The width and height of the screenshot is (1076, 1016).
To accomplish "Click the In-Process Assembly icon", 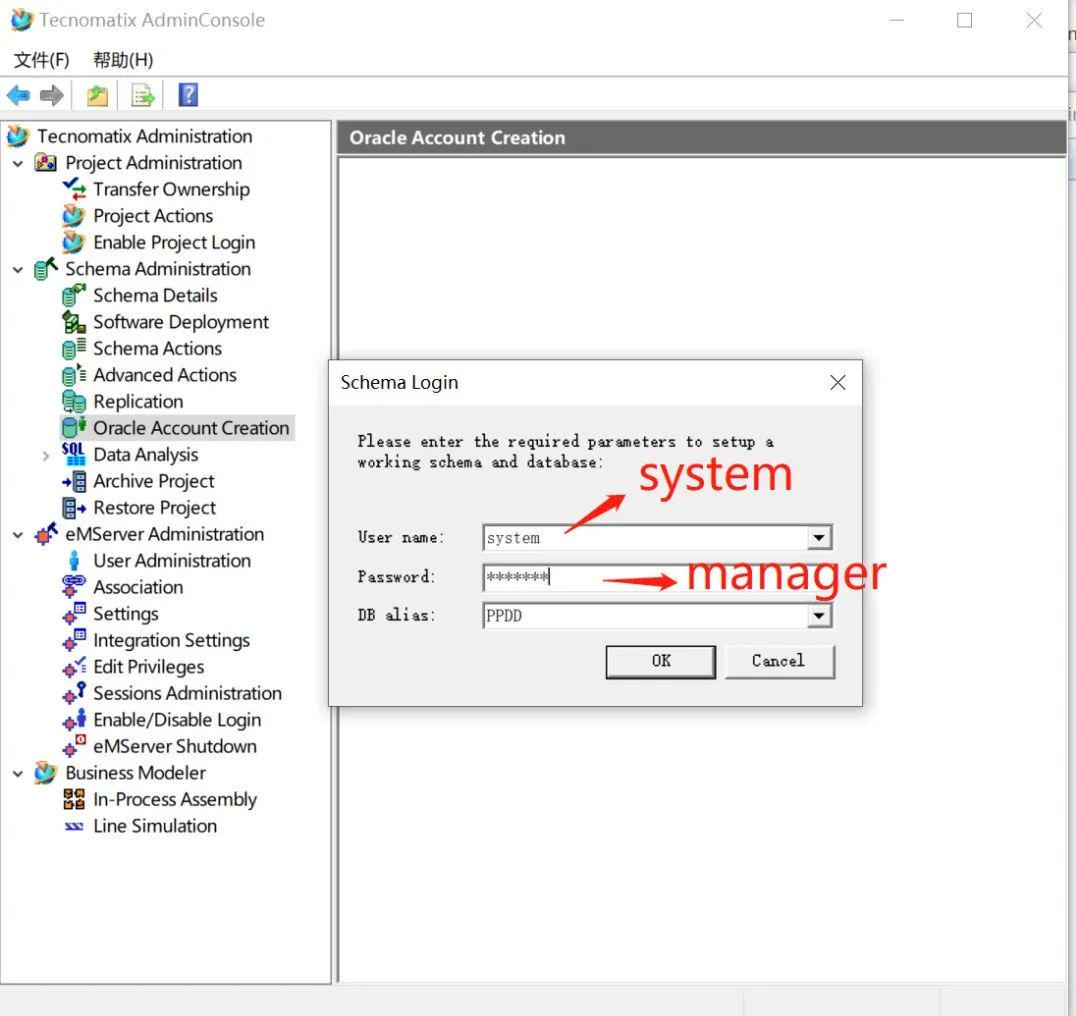I will click(73, 799).
